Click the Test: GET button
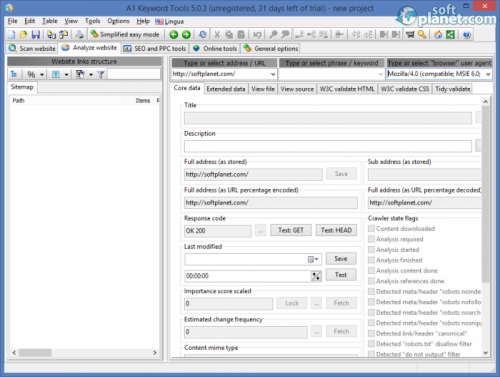500x377 pixels. 291,230
